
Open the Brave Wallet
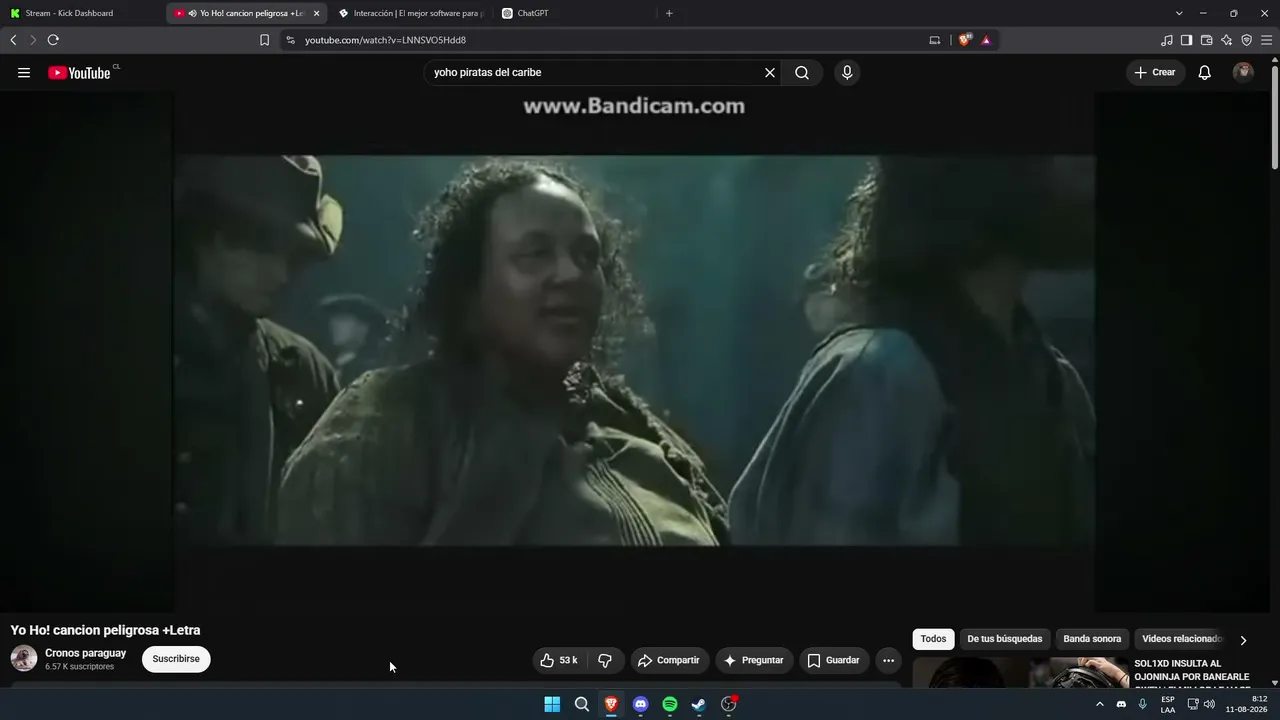[x=1206, y=40]
